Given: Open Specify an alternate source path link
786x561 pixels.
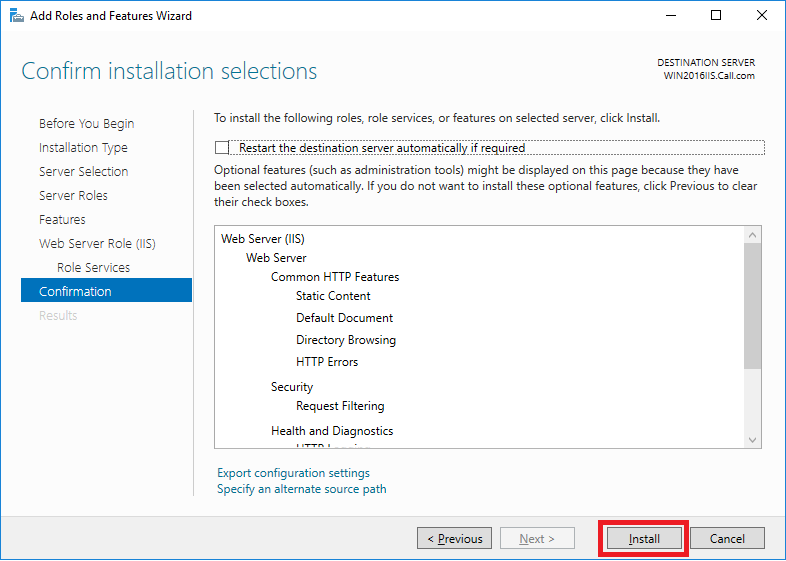Looking at the screenshot, I should coord(302,489).
